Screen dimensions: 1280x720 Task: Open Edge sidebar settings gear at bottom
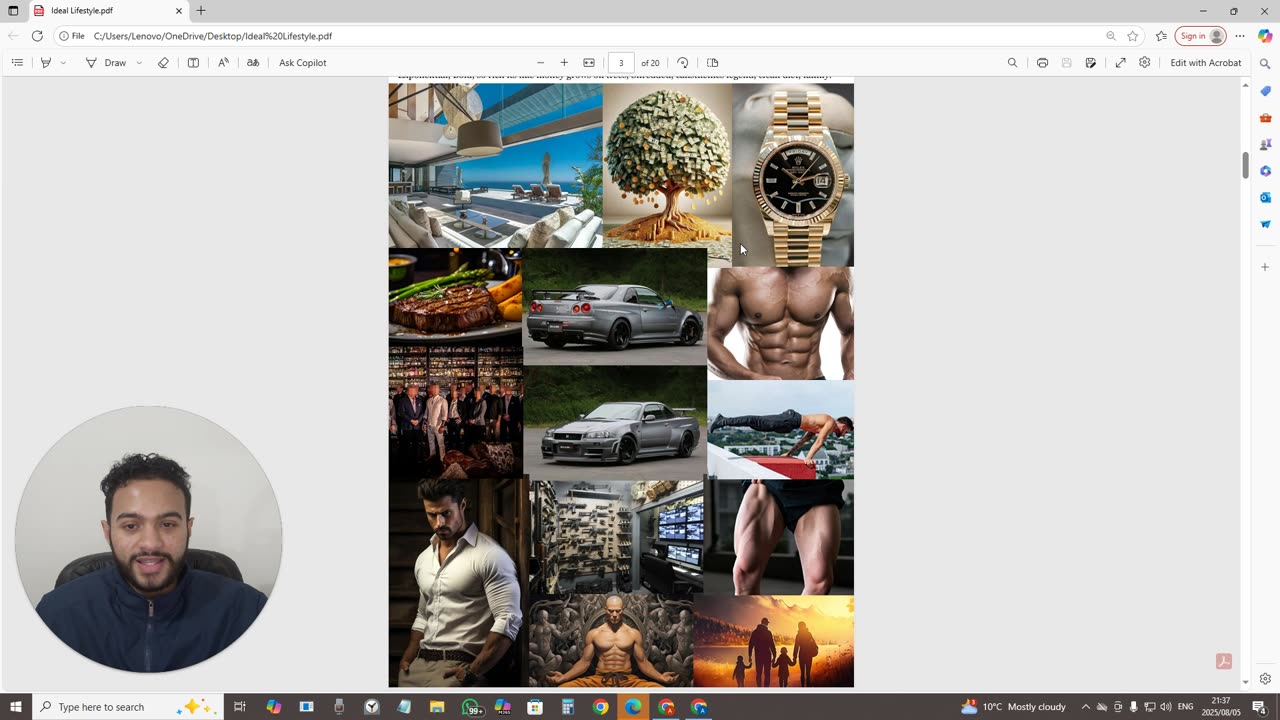click(1265, 678)
